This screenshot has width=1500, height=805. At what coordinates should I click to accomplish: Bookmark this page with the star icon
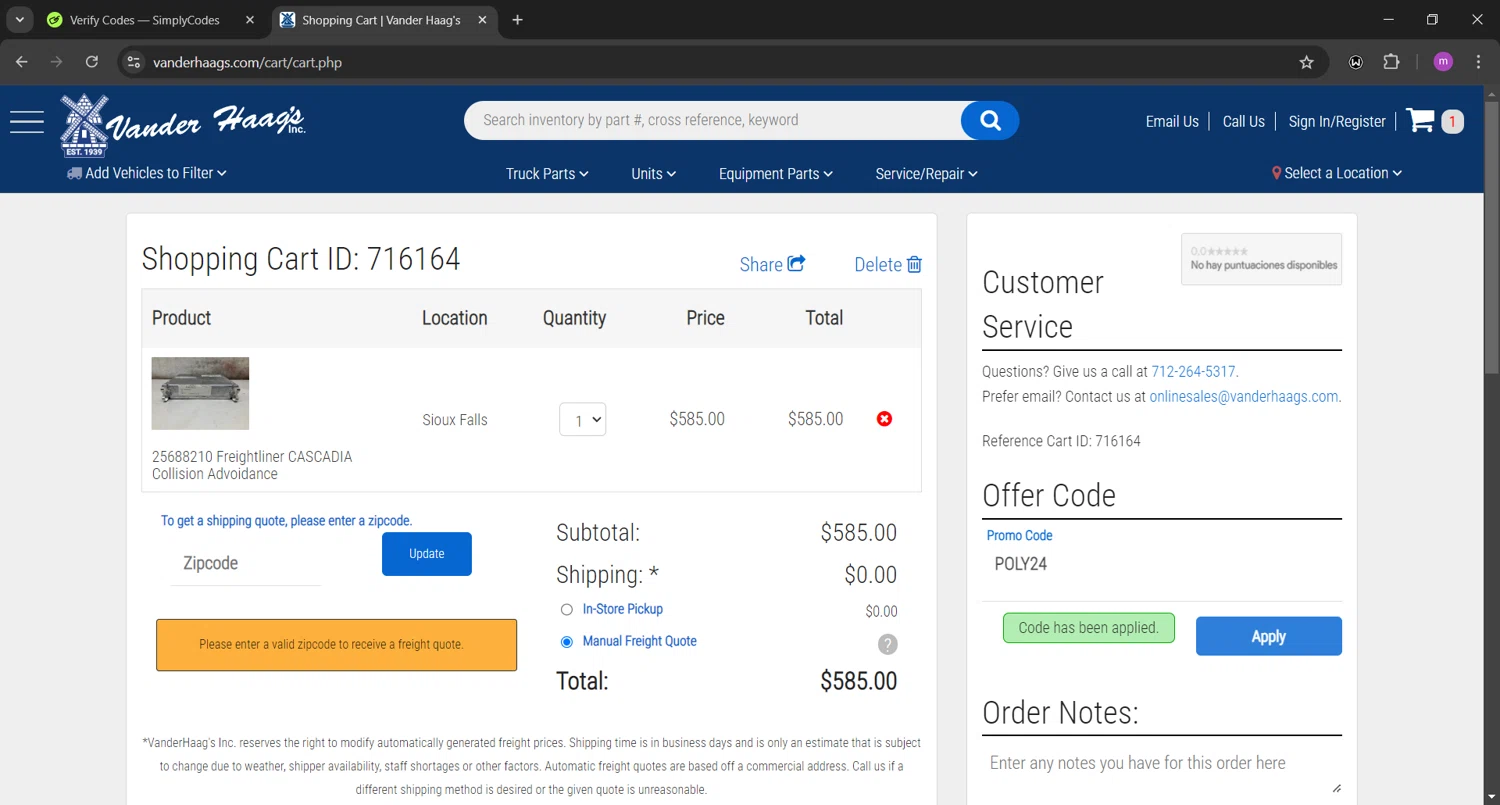pos(1306,62)
